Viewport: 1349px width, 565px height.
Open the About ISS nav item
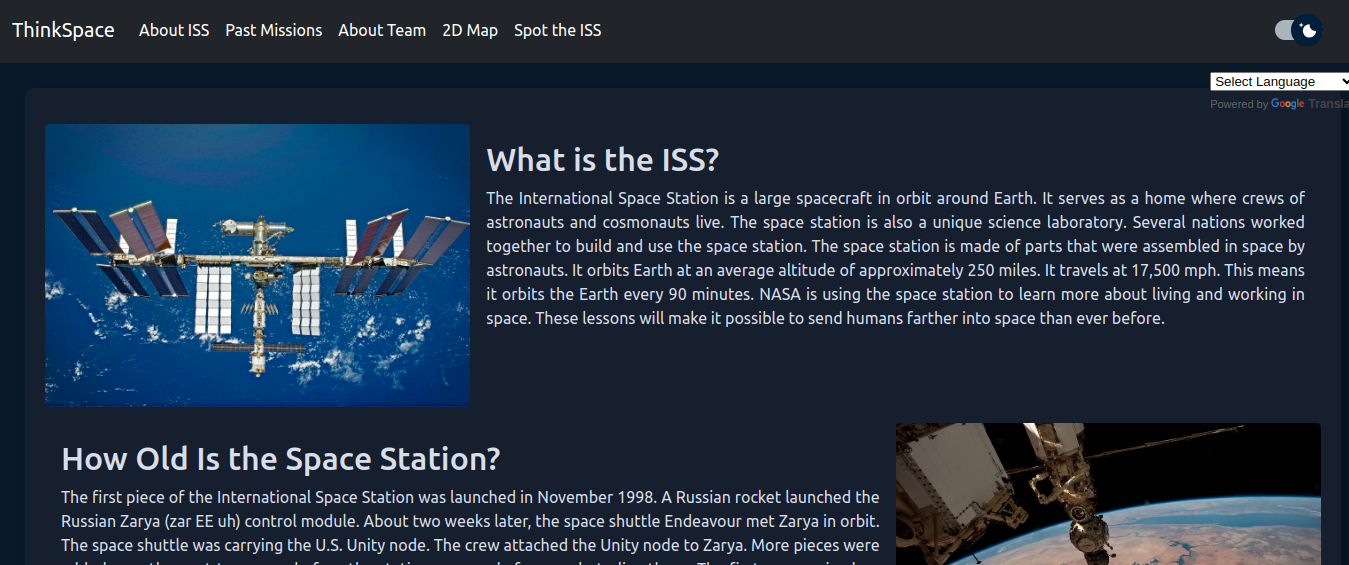tap(174, 30)
